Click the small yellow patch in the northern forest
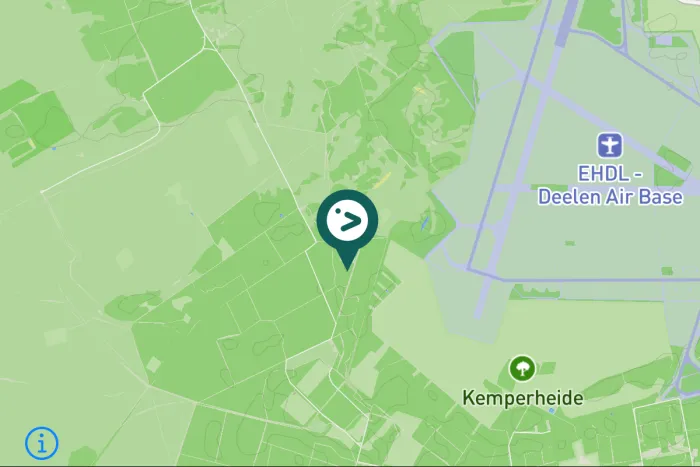Image resolution: width=700 pixels, height=467 pixels. (x=419, y=91)
